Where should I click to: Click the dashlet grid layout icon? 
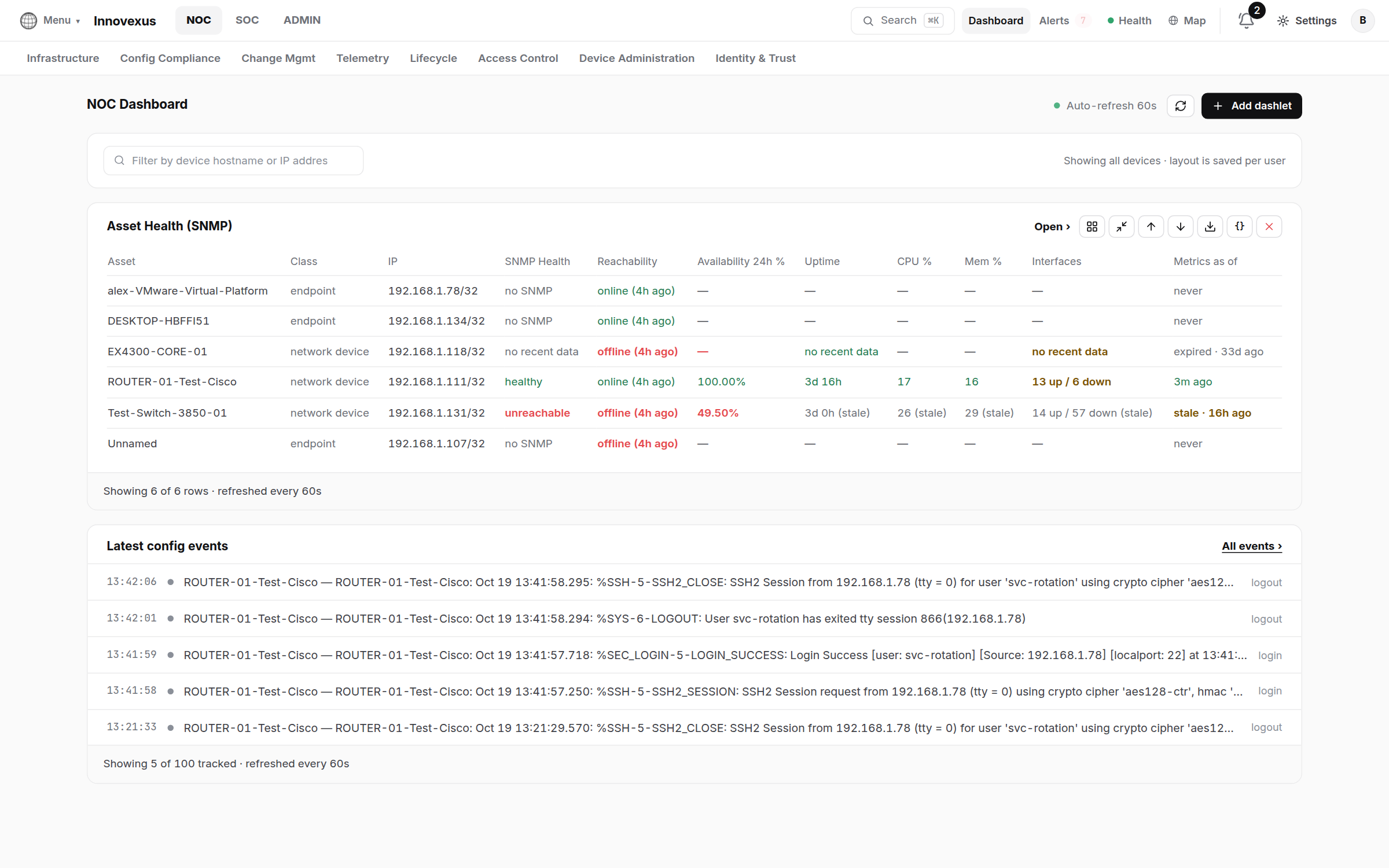point(1092,227)
